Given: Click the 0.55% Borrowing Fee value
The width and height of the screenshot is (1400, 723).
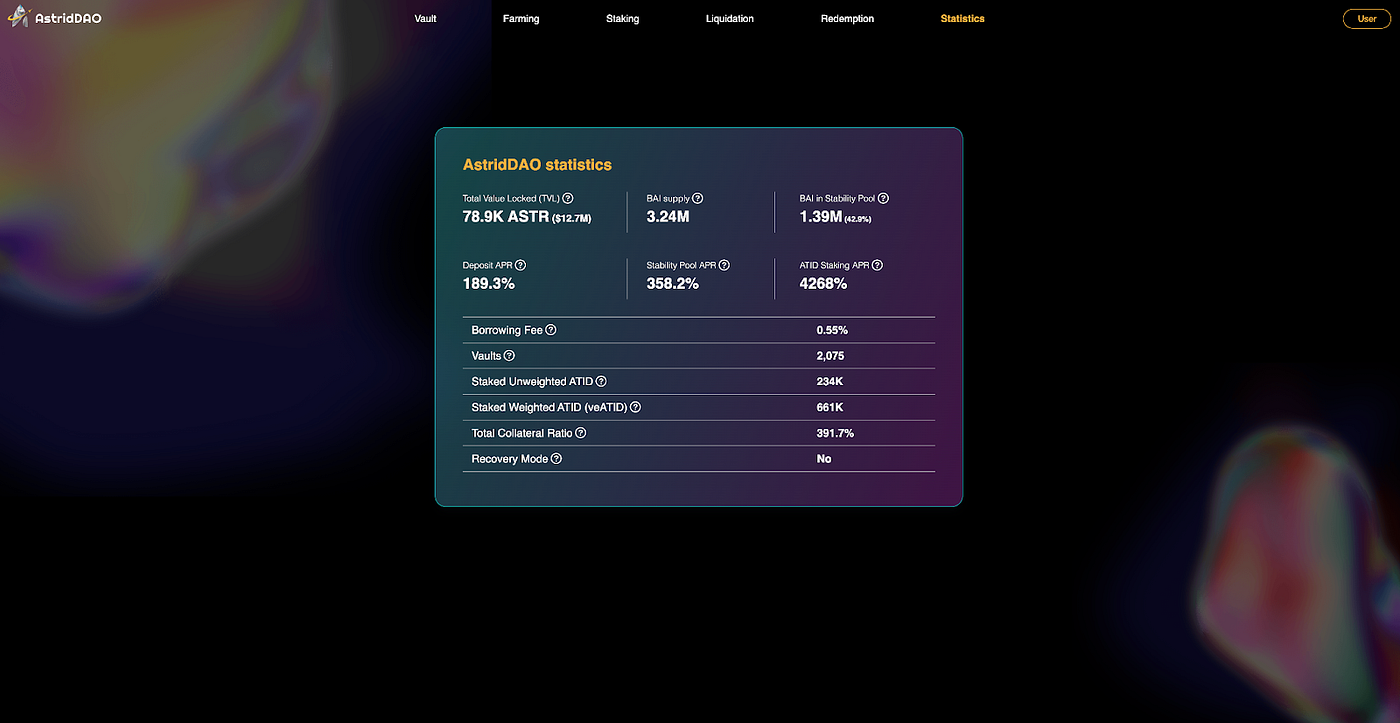Looking at the screenshot, I should point(832,330).
